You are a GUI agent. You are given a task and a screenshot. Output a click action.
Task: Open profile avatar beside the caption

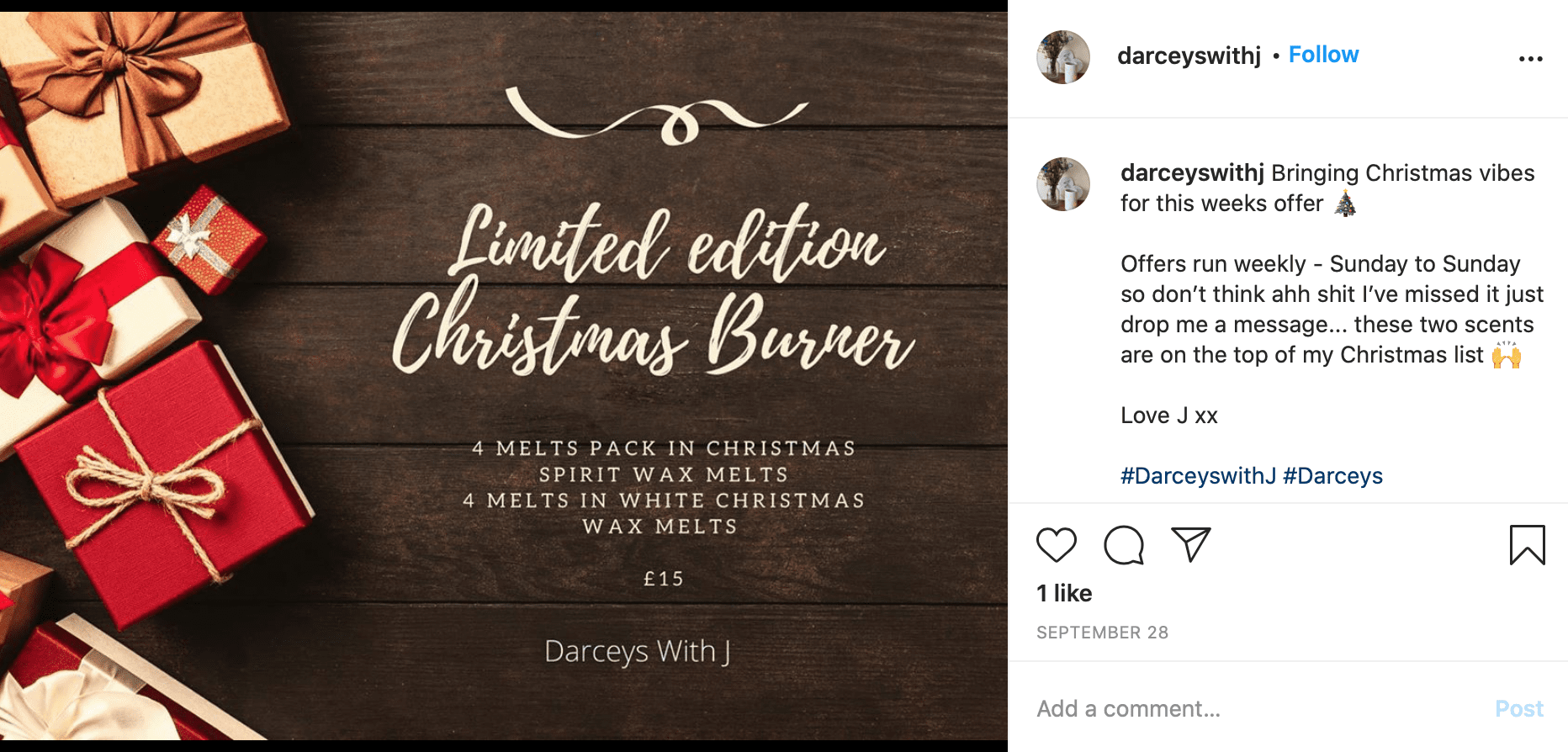(1063, 183)
